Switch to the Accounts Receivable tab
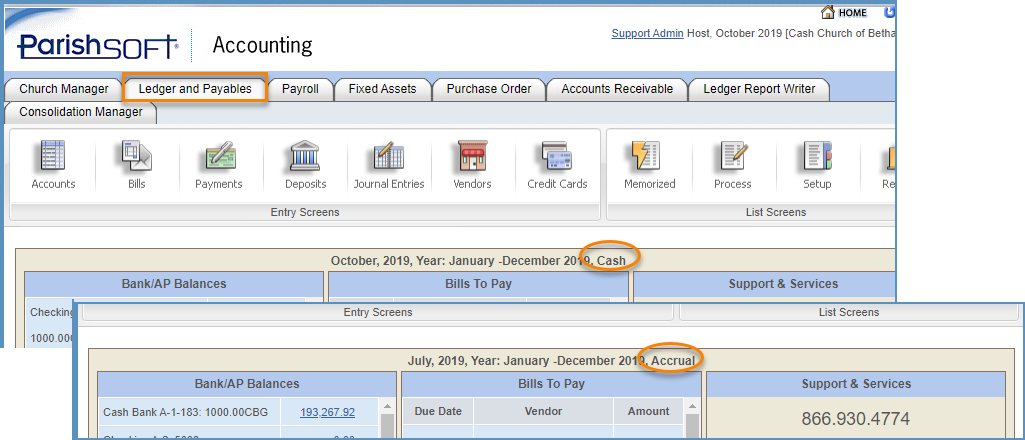Viewport: 1025px width, 440px height. coord(617,89)
